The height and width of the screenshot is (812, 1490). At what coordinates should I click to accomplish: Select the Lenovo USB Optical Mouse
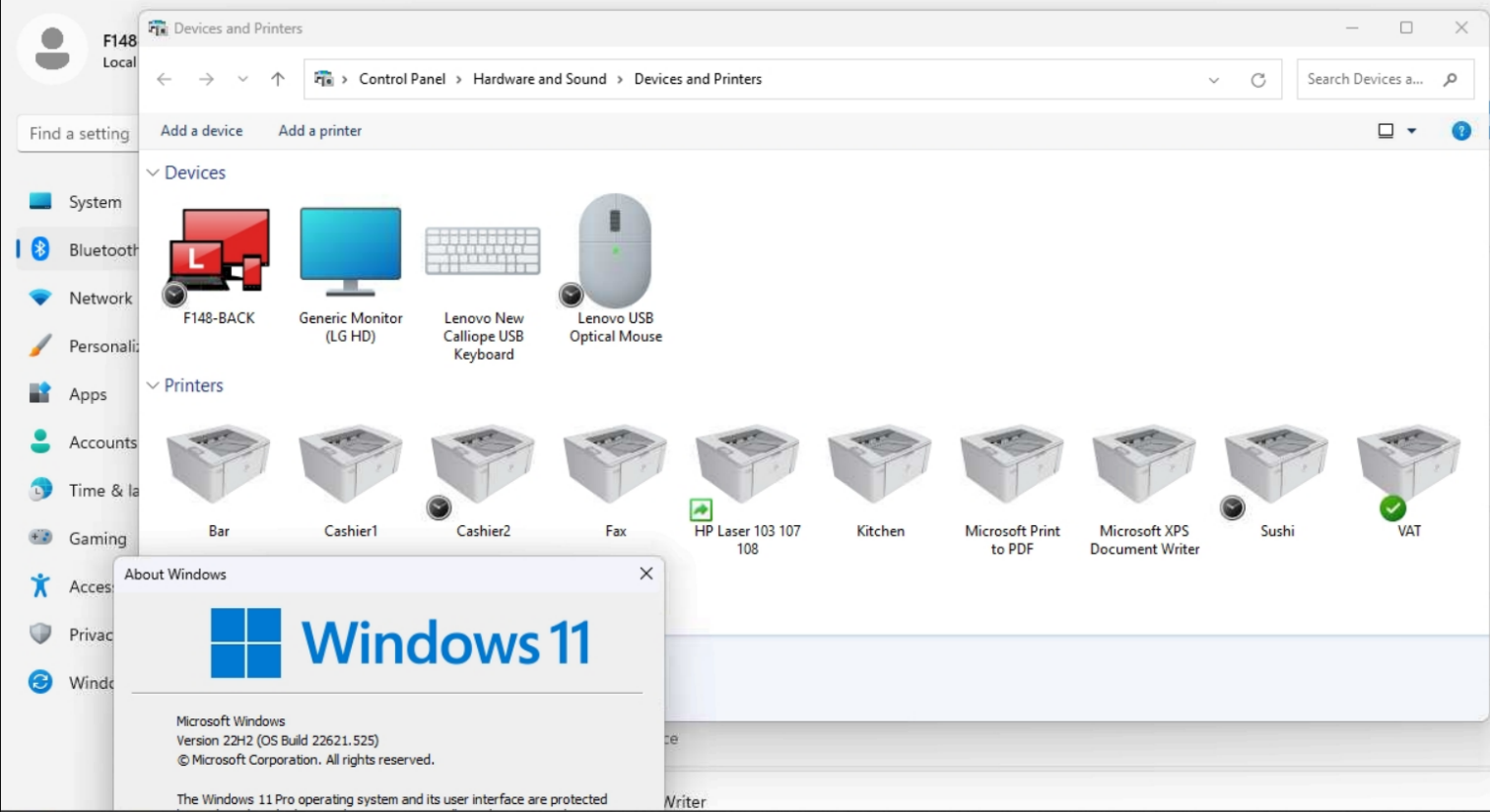[615, 269]
